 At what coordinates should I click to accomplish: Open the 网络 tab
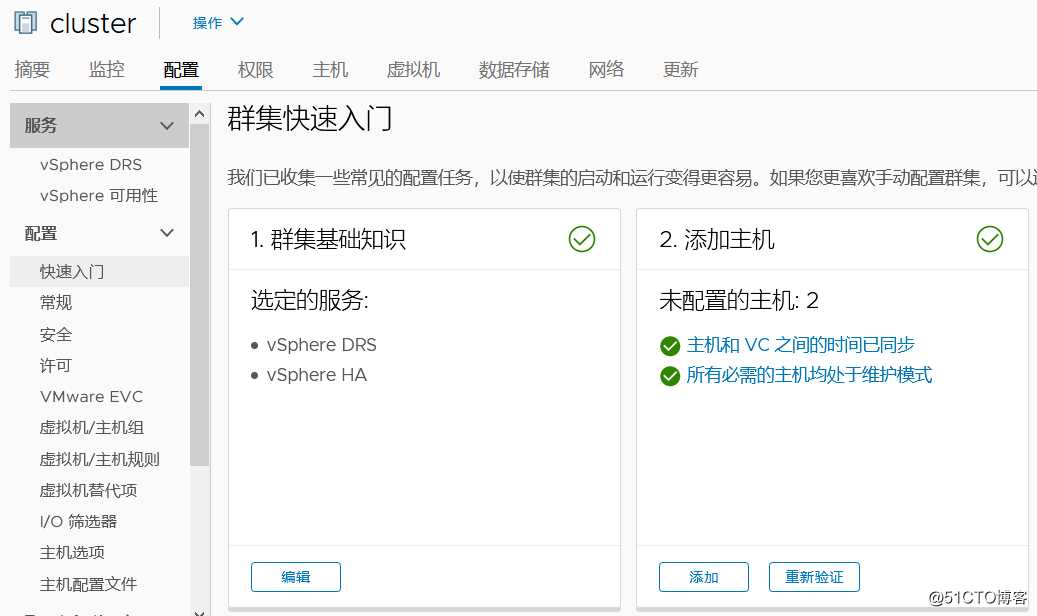click(606, 69)
